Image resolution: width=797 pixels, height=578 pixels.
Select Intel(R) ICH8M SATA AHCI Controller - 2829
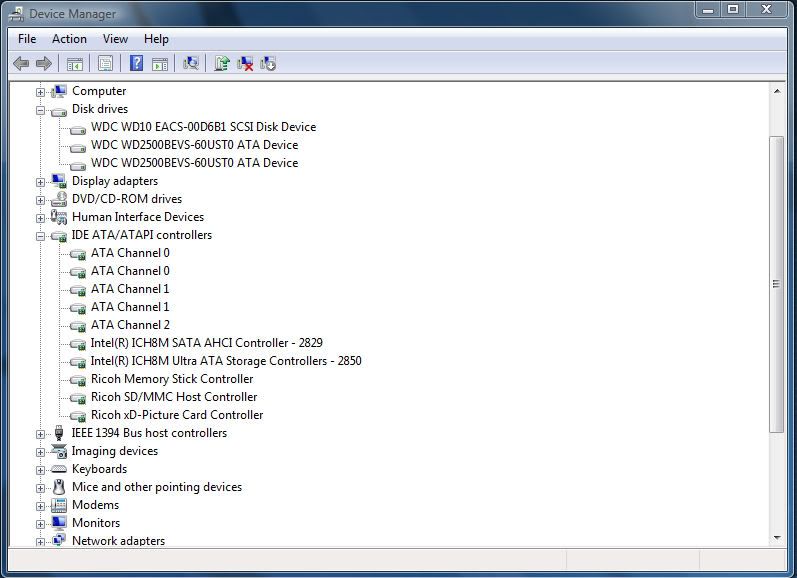206,343
